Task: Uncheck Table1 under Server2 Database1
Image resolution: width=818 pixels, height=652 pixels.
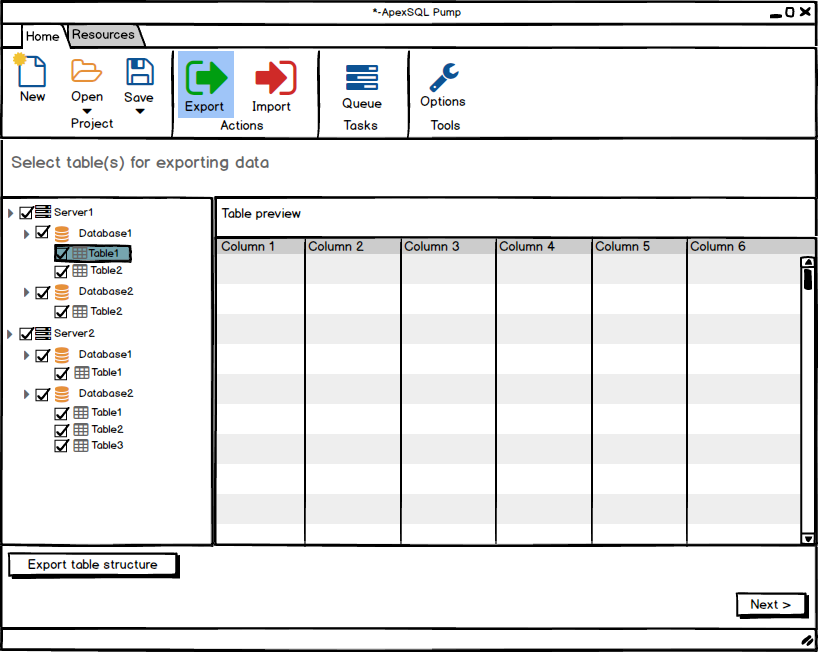Action: click(x=62, y=373)
